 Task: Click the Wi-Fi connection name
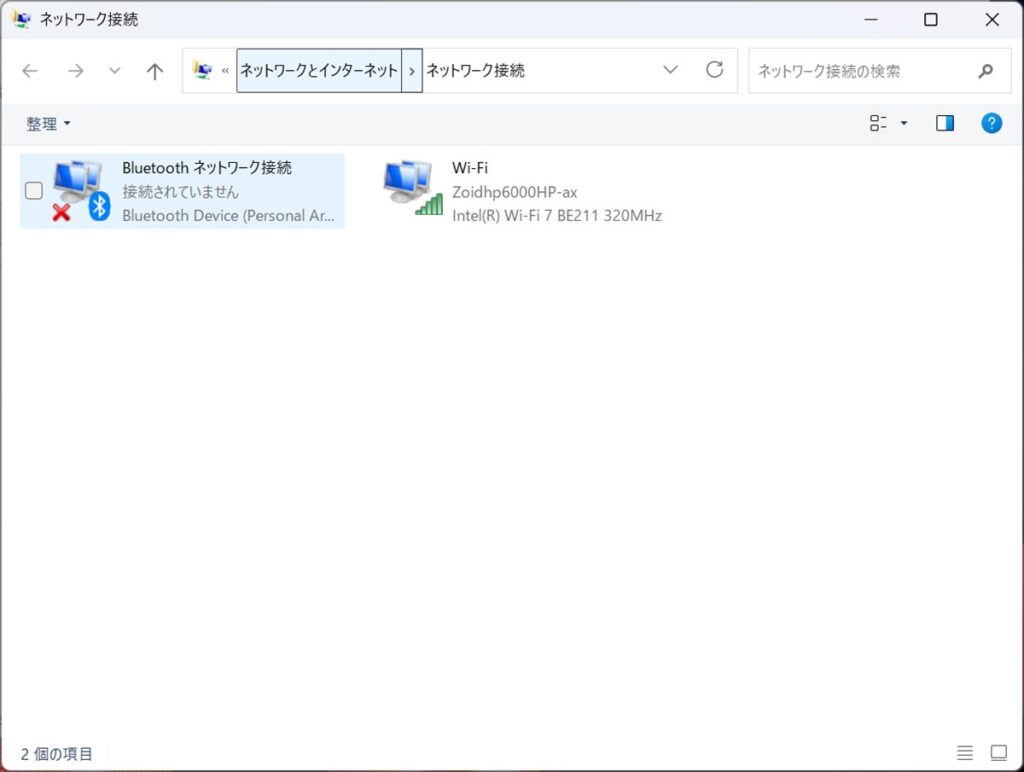[x=470, y=168]
